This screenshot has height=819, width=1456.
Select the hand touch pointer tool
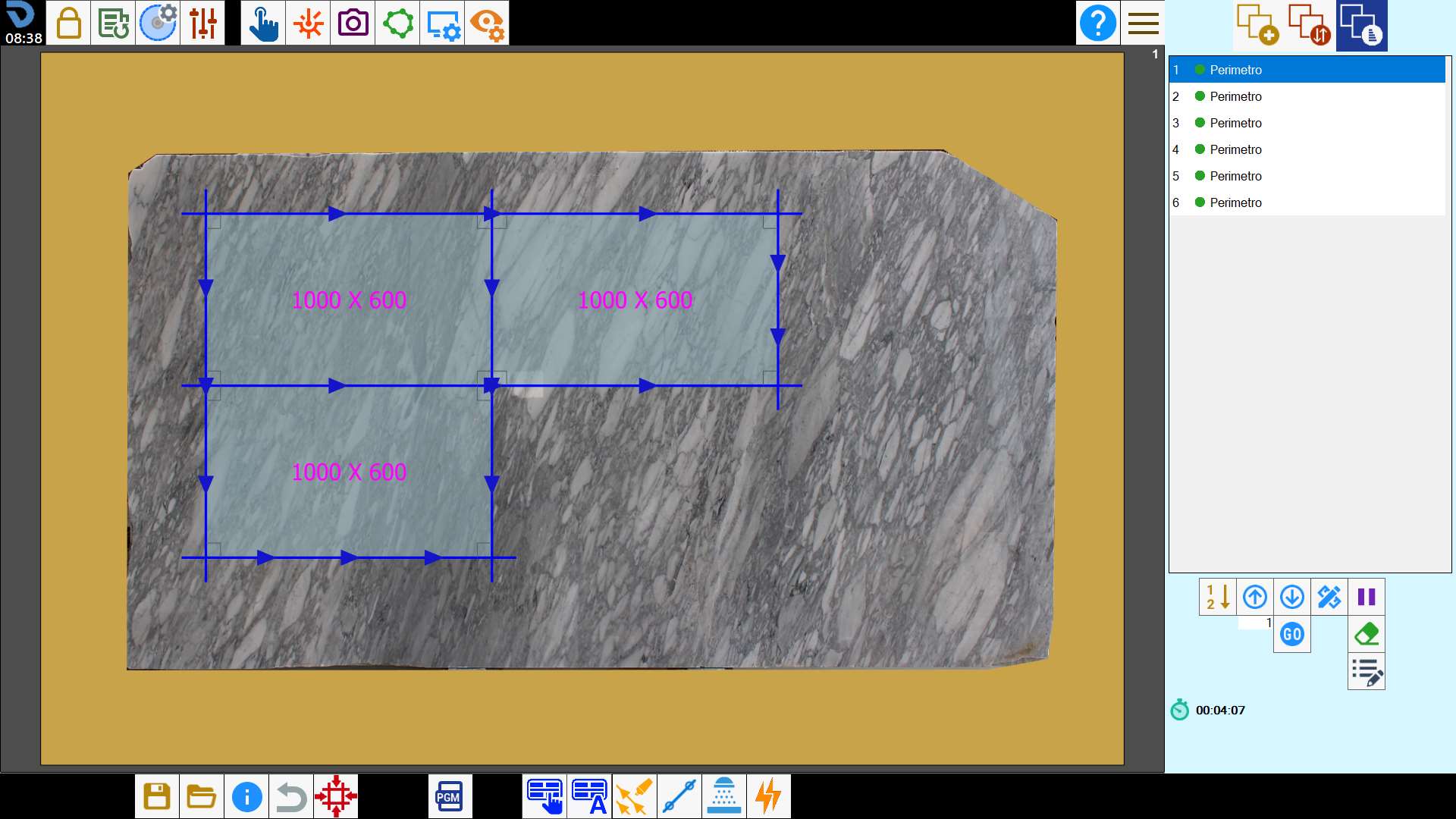pyautogui.click(x=263, y=23)
